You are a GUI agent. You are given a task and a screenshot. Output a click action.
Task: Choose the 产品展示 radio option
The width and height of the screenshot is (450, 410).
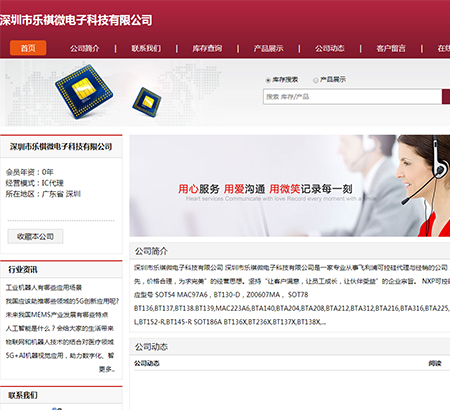(315, 80)
